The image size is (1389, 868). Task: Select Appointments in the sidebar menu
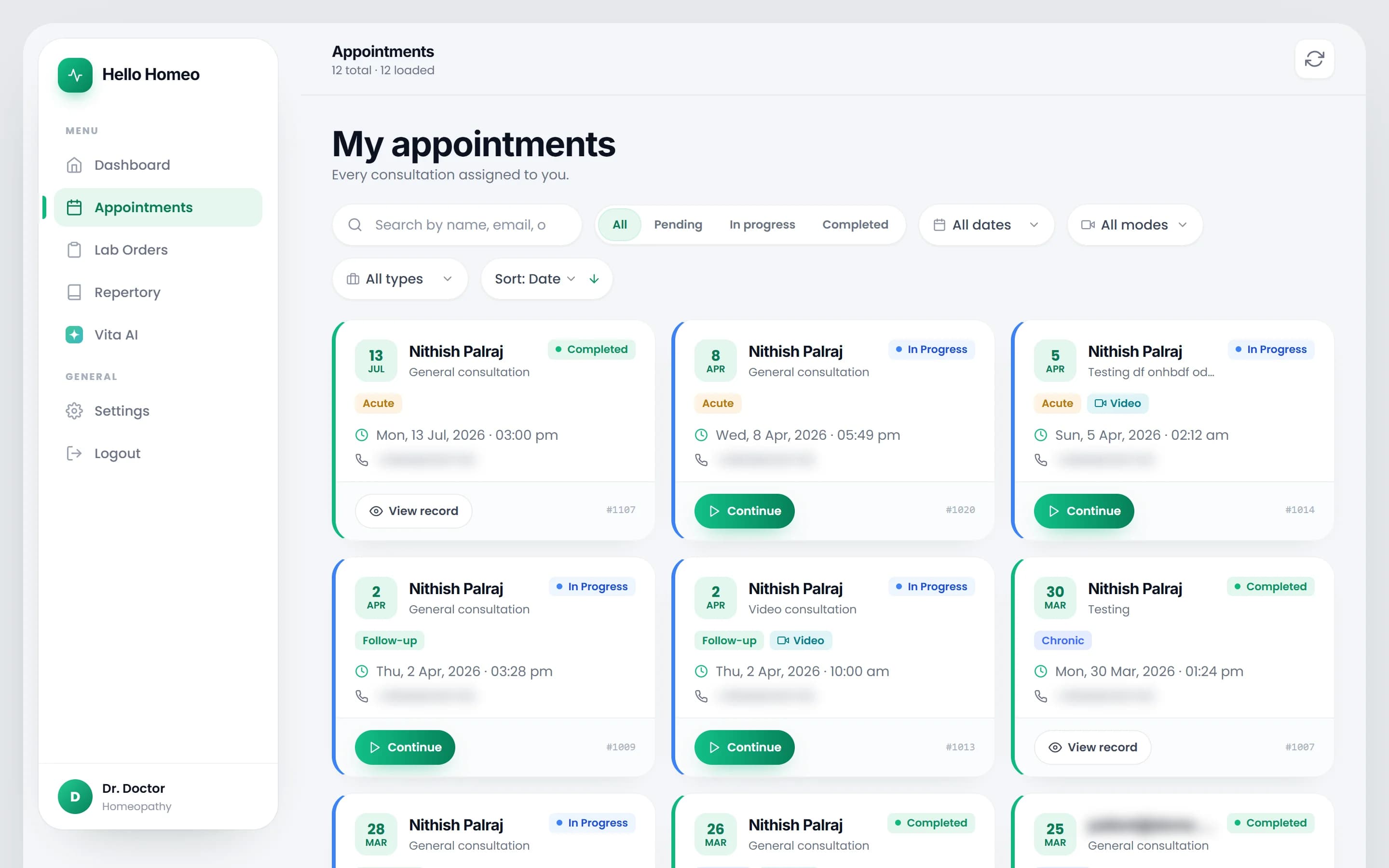click(158, 207)
